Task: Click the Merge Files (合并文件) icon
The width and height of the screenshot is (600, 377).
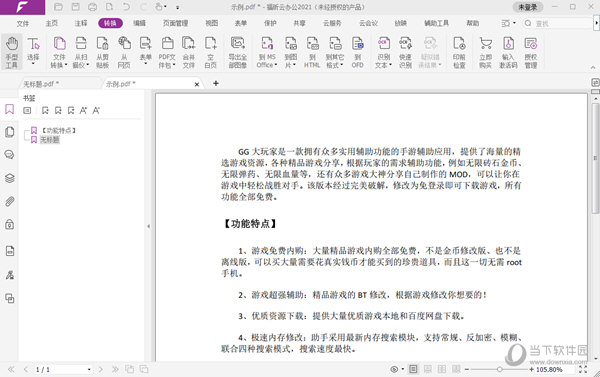Action: point(189,52)
